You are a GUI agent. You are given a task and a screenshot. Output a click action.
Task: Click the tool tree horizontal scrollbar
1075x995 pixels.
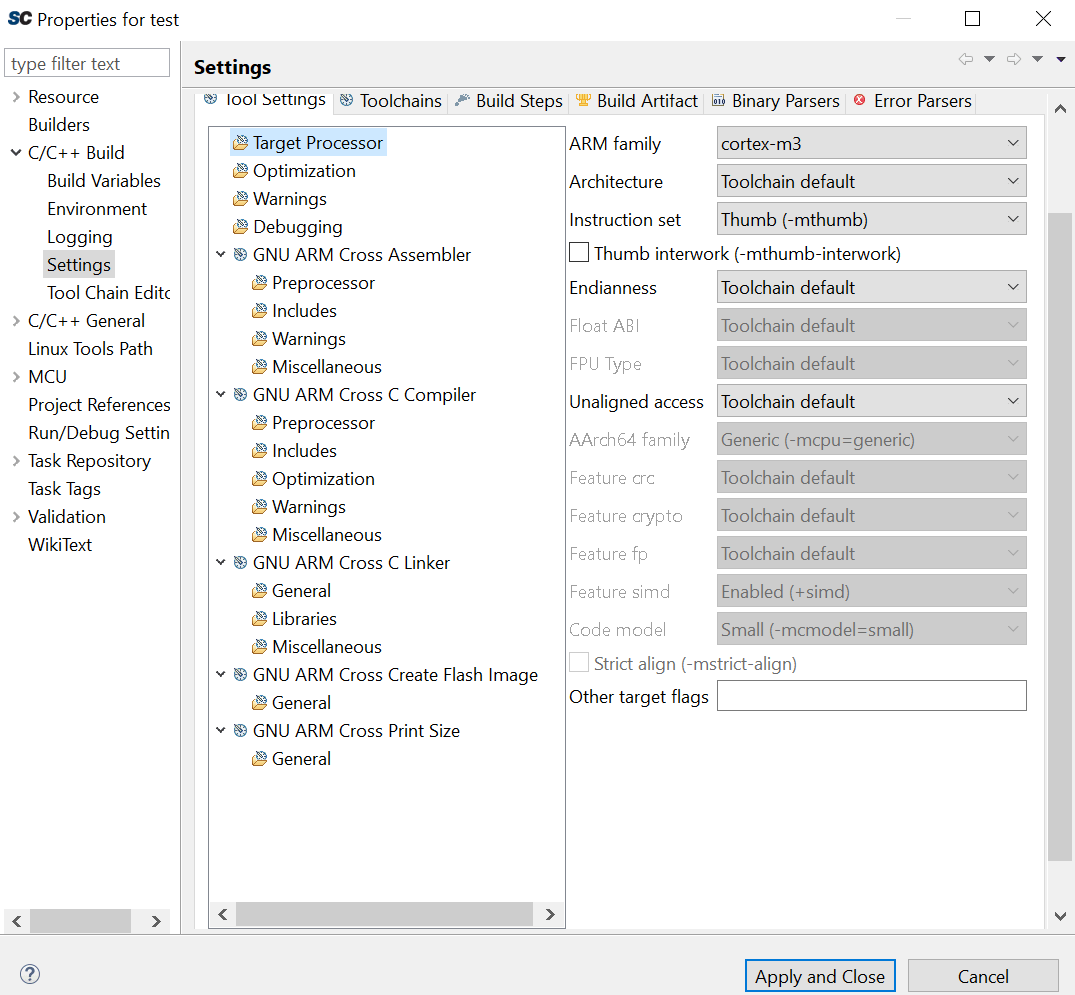pyautogui.click(x=384, y=914)
